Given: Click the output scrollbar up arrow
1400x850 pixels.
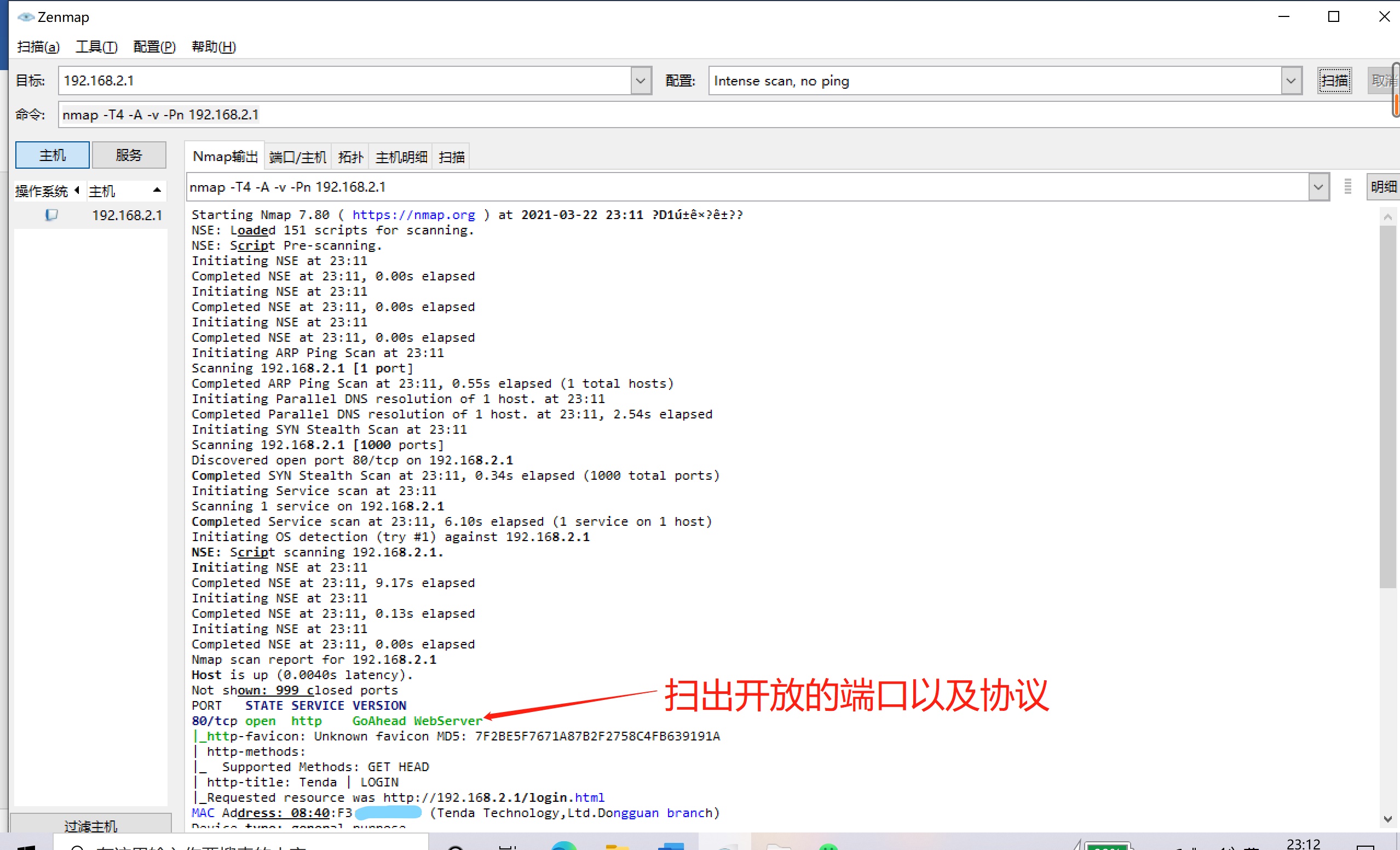Looking at the screenshot, I should pyautogui.click(x=1387, y=217).
